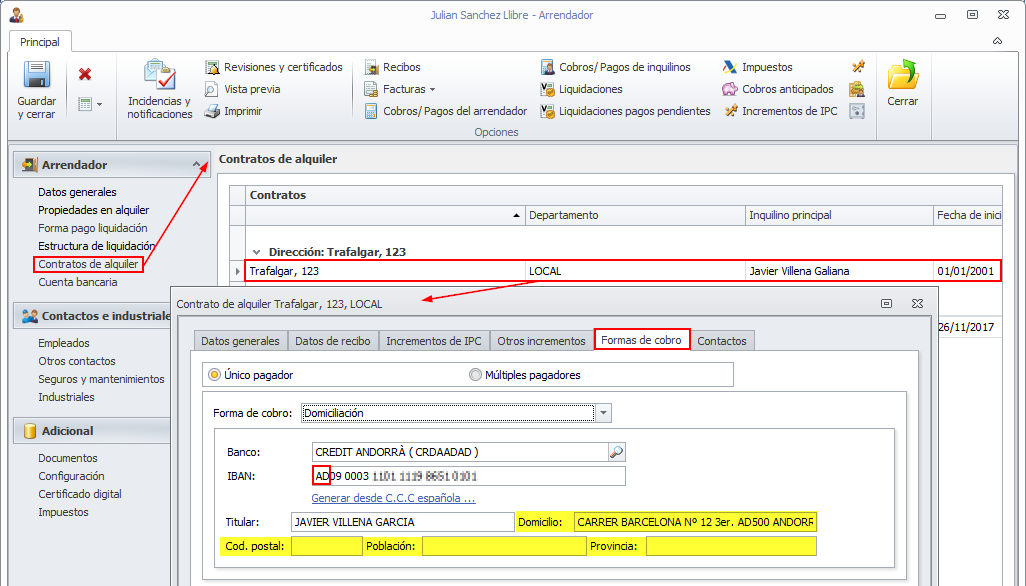
Task: Click the red delete X icon
Action: point(85,74)
